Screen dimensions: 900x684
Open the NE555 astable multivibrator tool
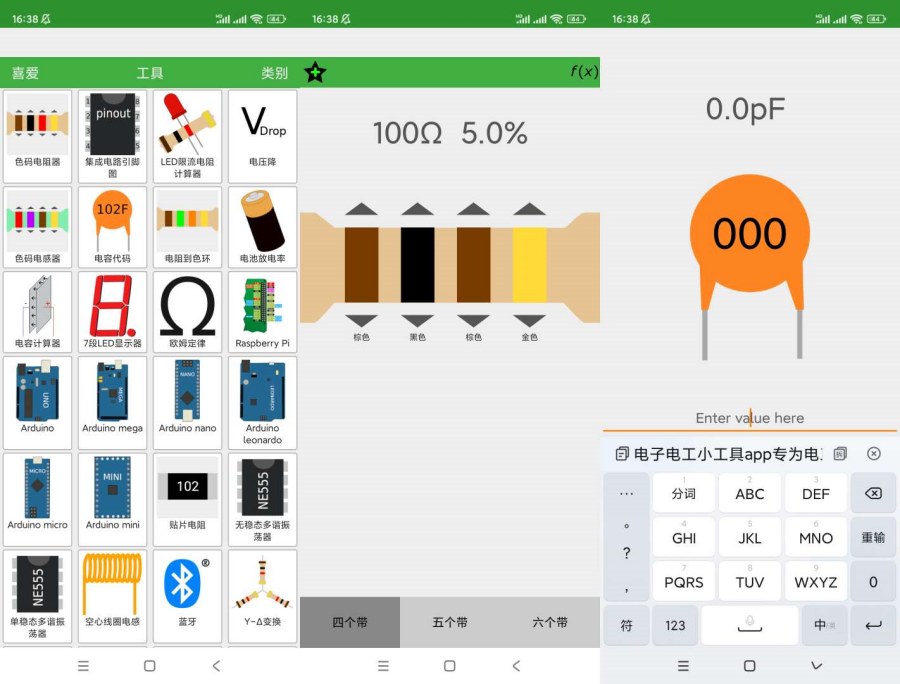coord(262,497)
